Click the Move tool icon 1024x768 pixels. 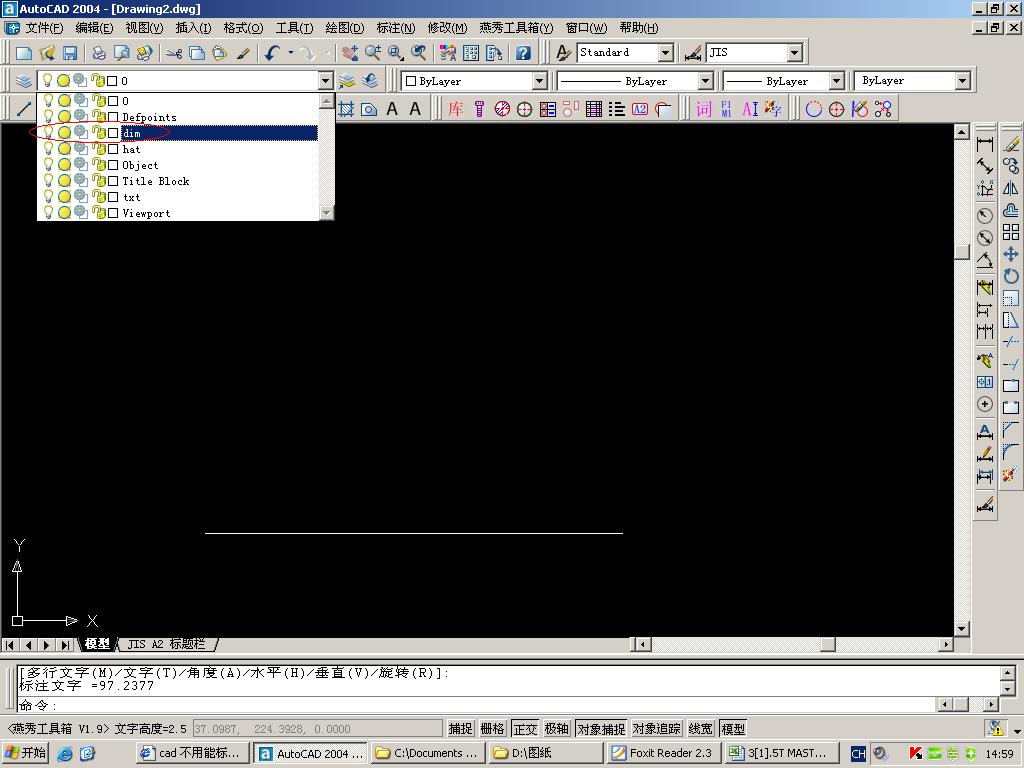pyautogui.click(x=1011, y=254)
